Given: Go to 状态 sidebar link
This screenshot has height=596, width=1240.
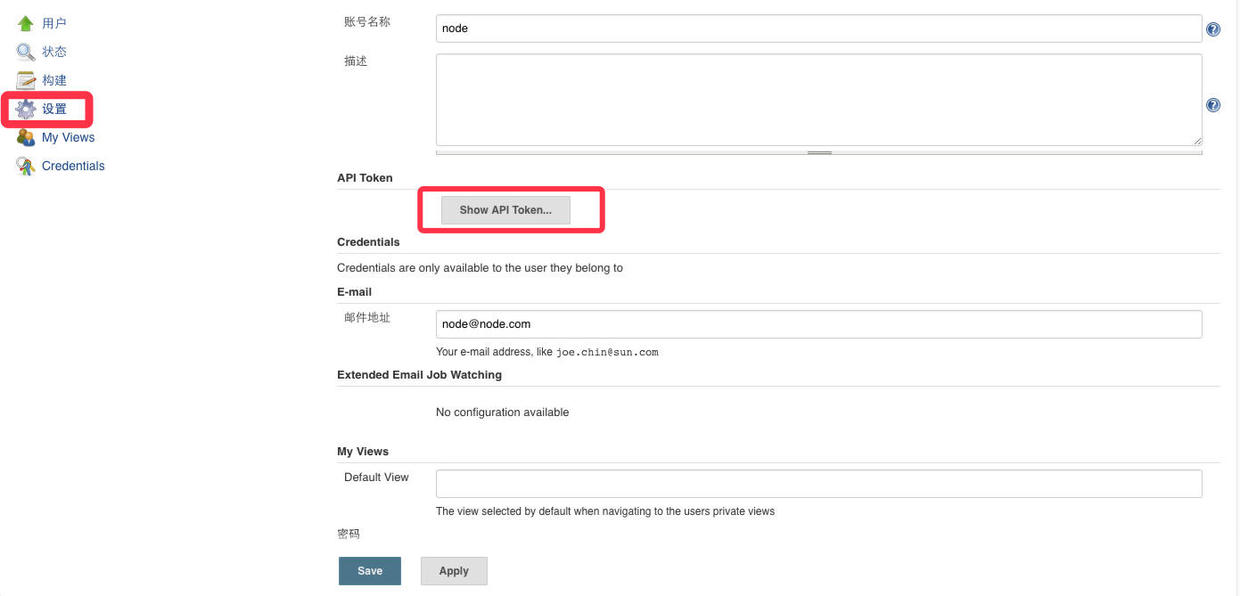Looking at the screenshot, I should 54,52.
